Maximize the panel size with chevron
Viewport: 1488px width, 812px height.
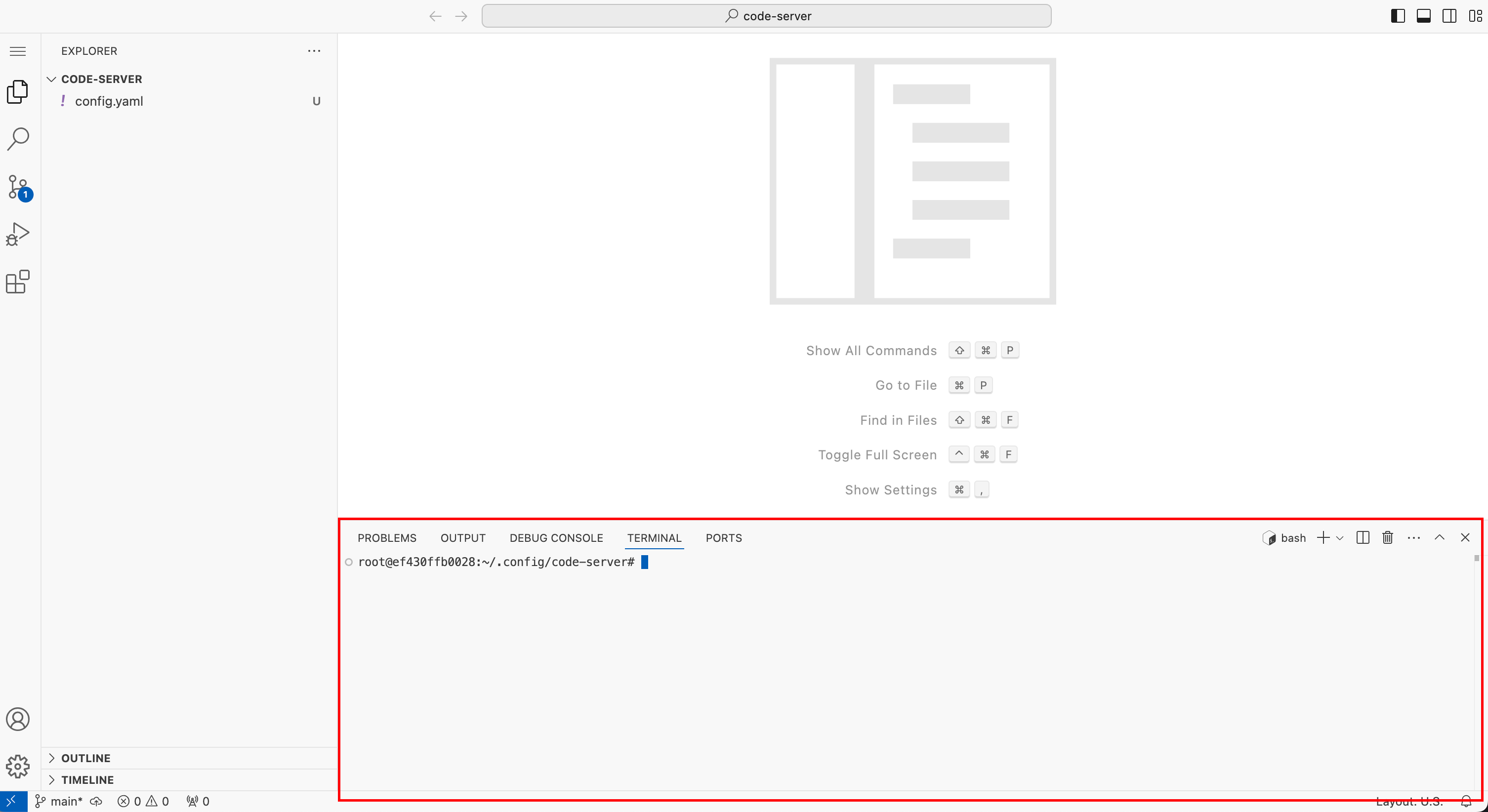pyautogui.click(x=1440, y=538)
